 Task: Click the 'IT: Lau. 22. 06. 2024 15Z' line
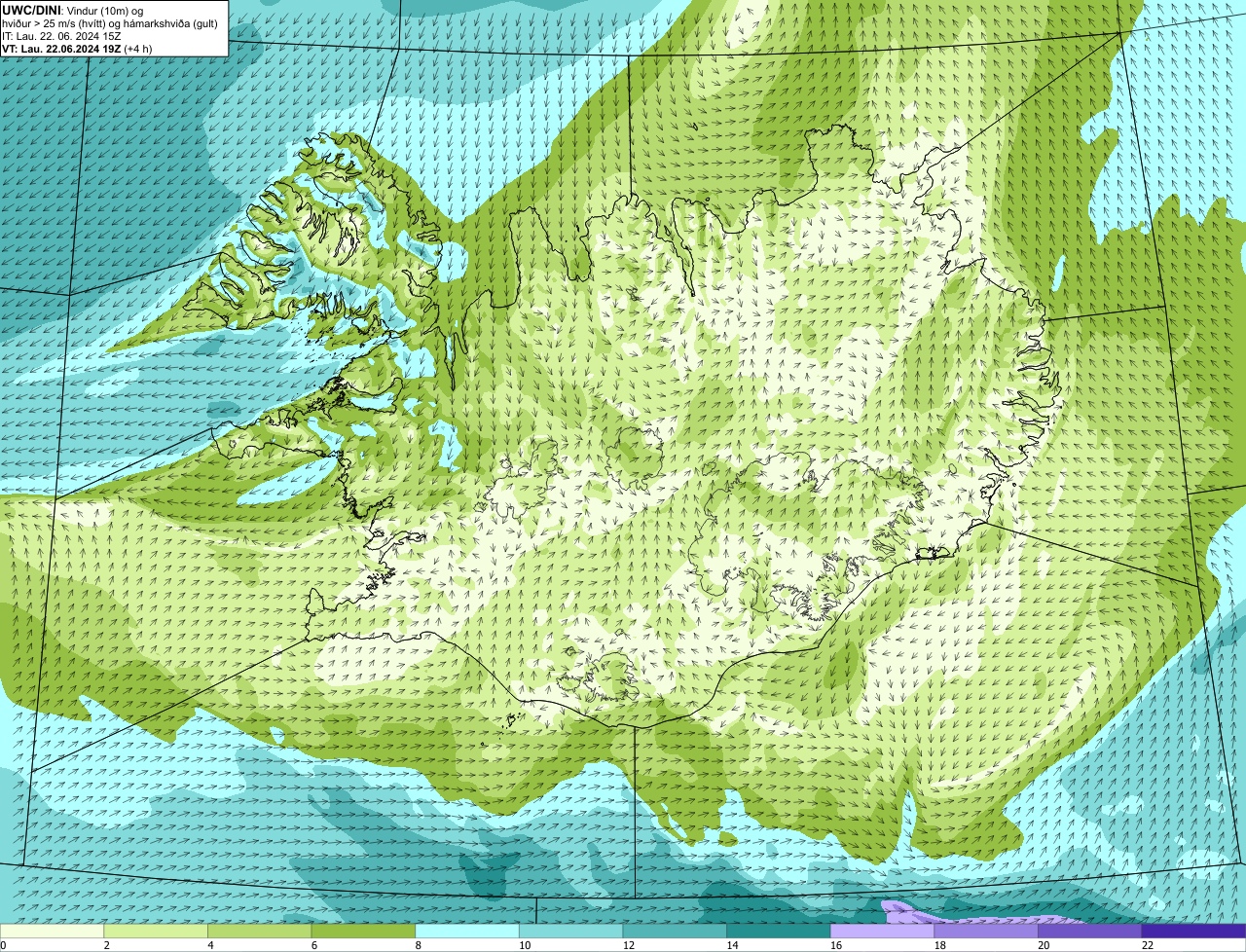coord(61,36)
